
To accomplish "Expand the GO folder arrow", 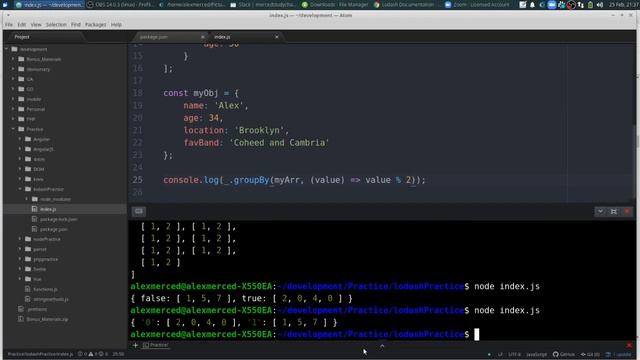I will (13, 89).
